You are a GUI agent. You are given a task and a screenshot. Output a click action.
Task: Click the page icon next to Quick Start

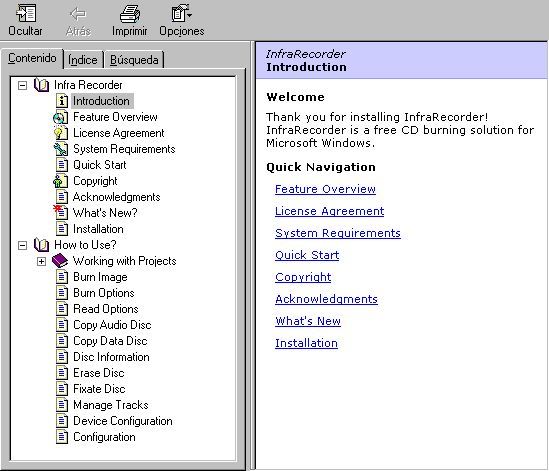[x=62, y=165]
